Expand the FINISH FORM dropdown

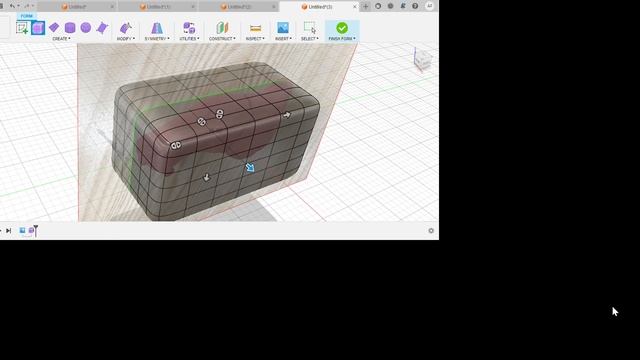coord(342,38)
